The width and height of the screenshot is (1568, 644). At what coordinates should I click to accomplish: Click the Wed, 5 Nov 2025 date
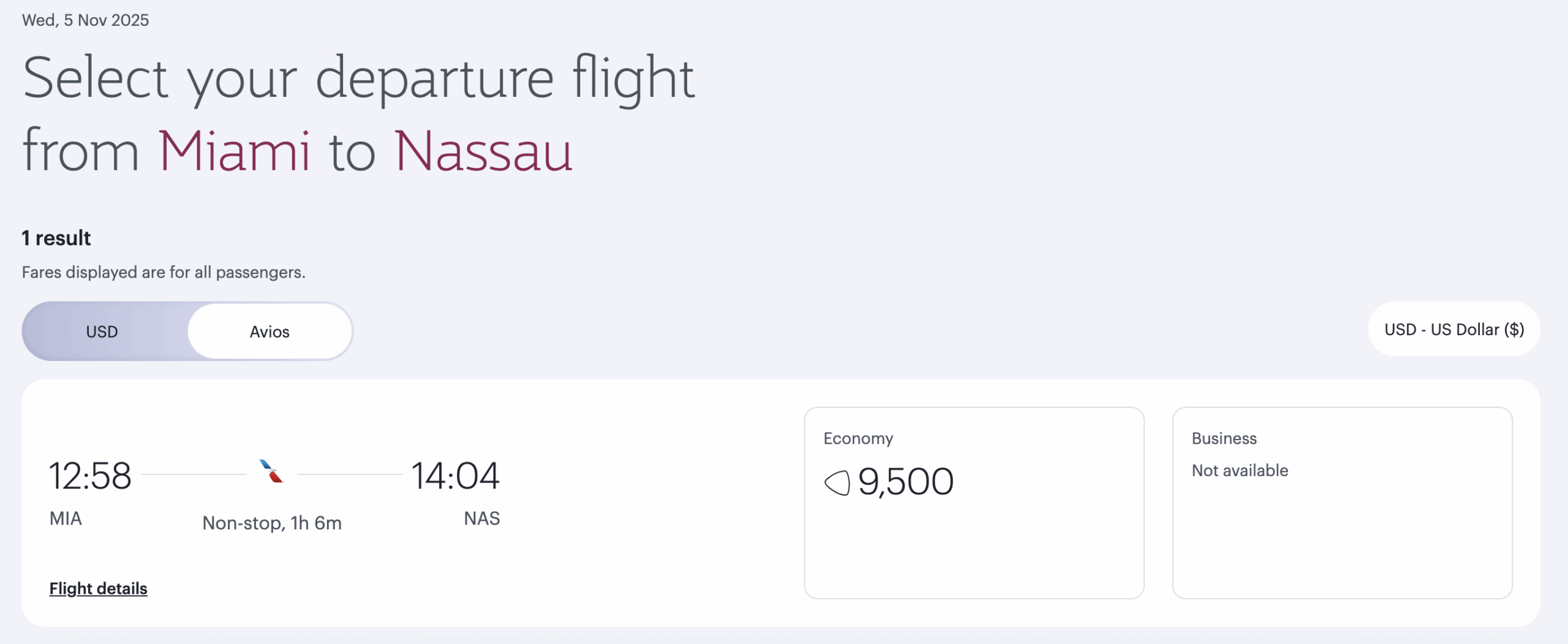[85, 20]
